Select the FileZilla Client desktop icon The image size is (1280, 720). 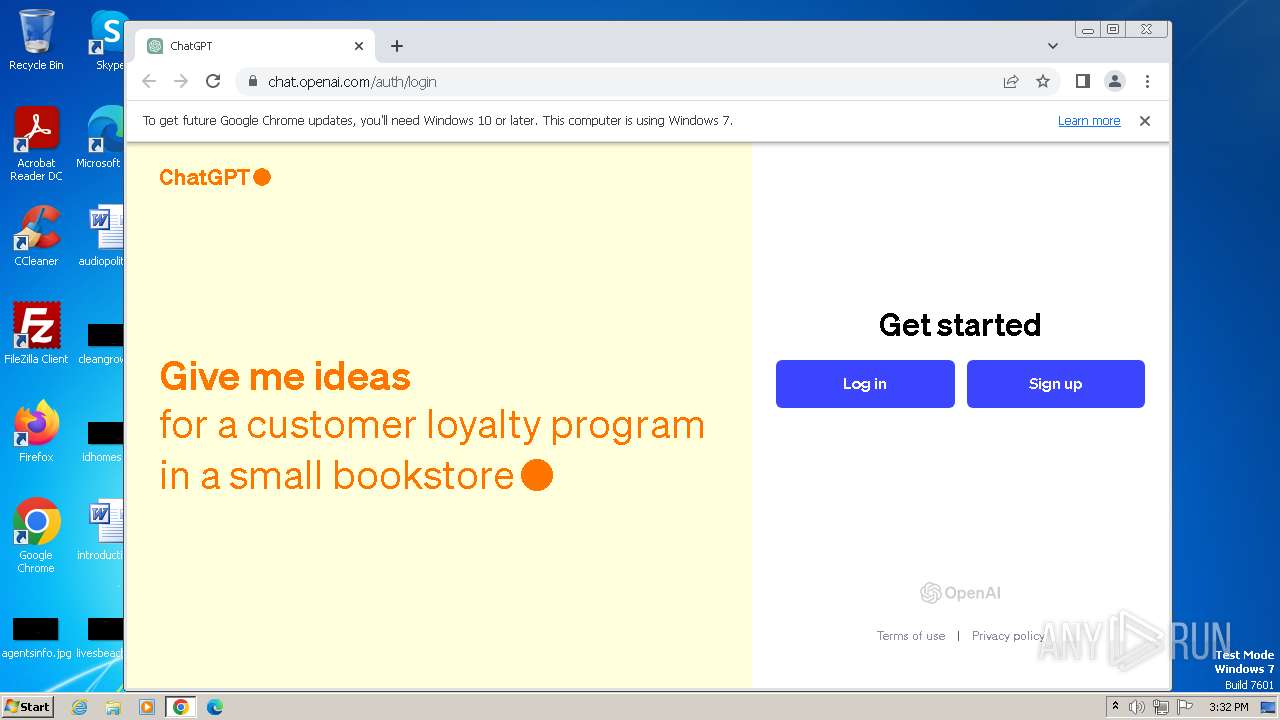tap(36, 333)
